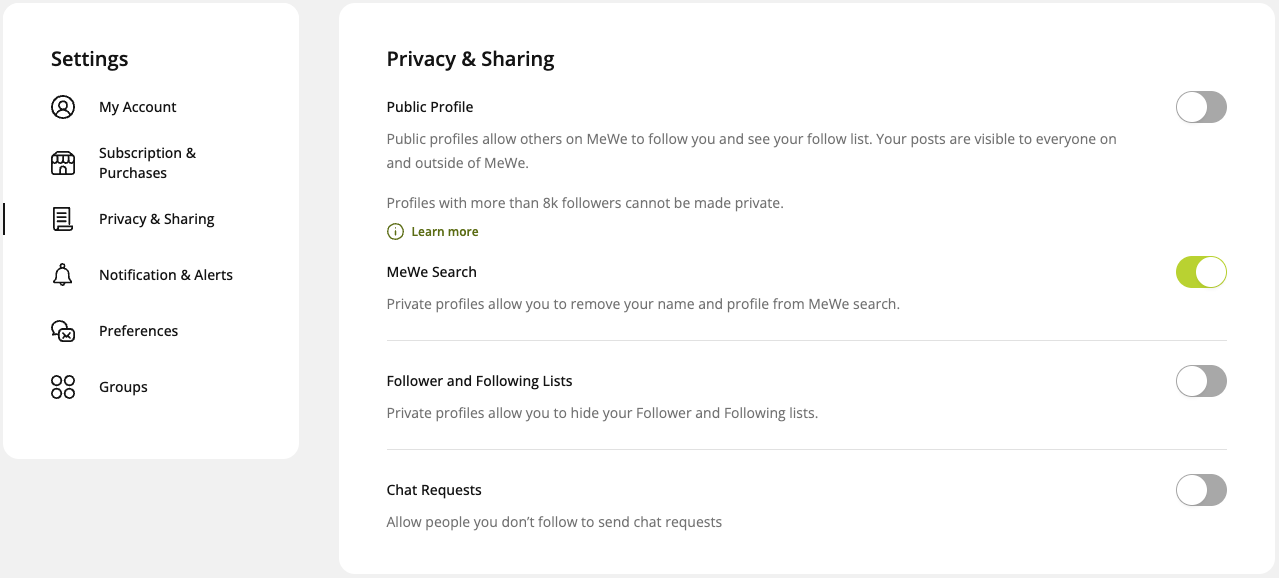Open the Preferences settings page
The image size is (1279, 578).
click(139, 331)
